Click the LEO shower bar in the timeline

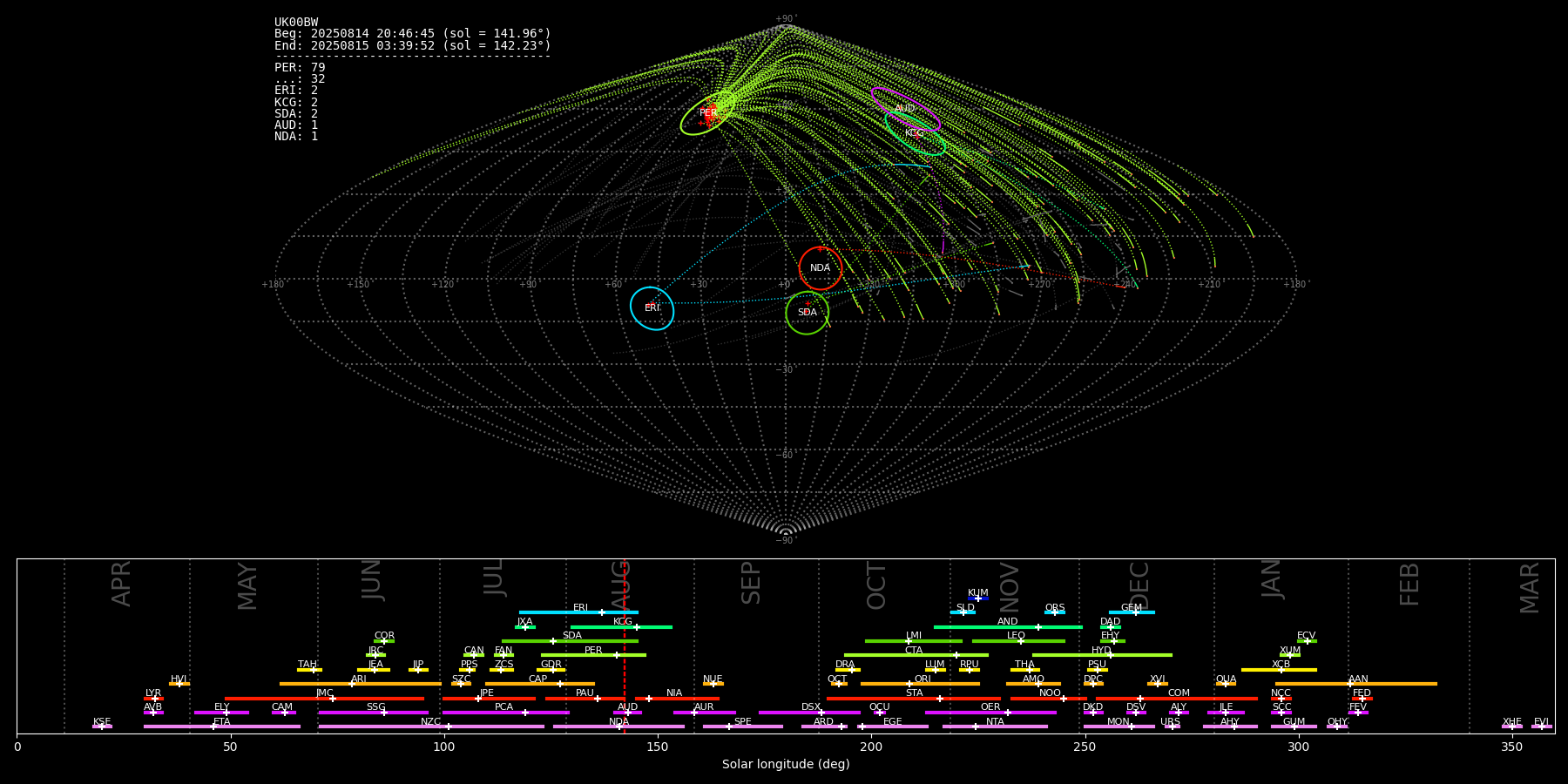(1018, 641)
